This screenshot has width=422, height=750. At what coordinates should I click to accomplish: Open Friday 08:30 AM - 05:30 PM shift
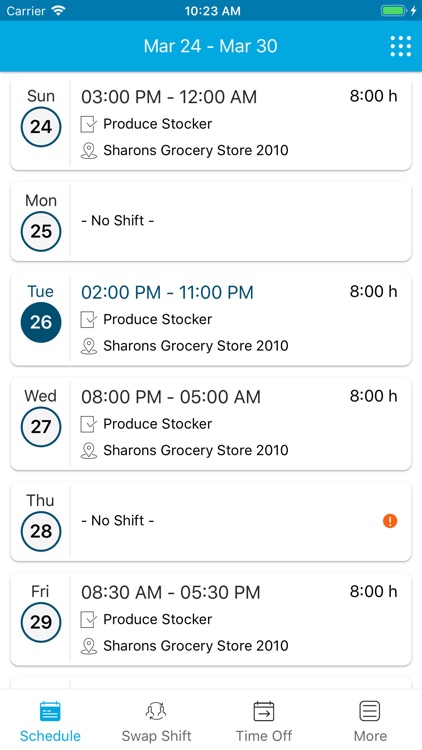[x=211, y=619]
